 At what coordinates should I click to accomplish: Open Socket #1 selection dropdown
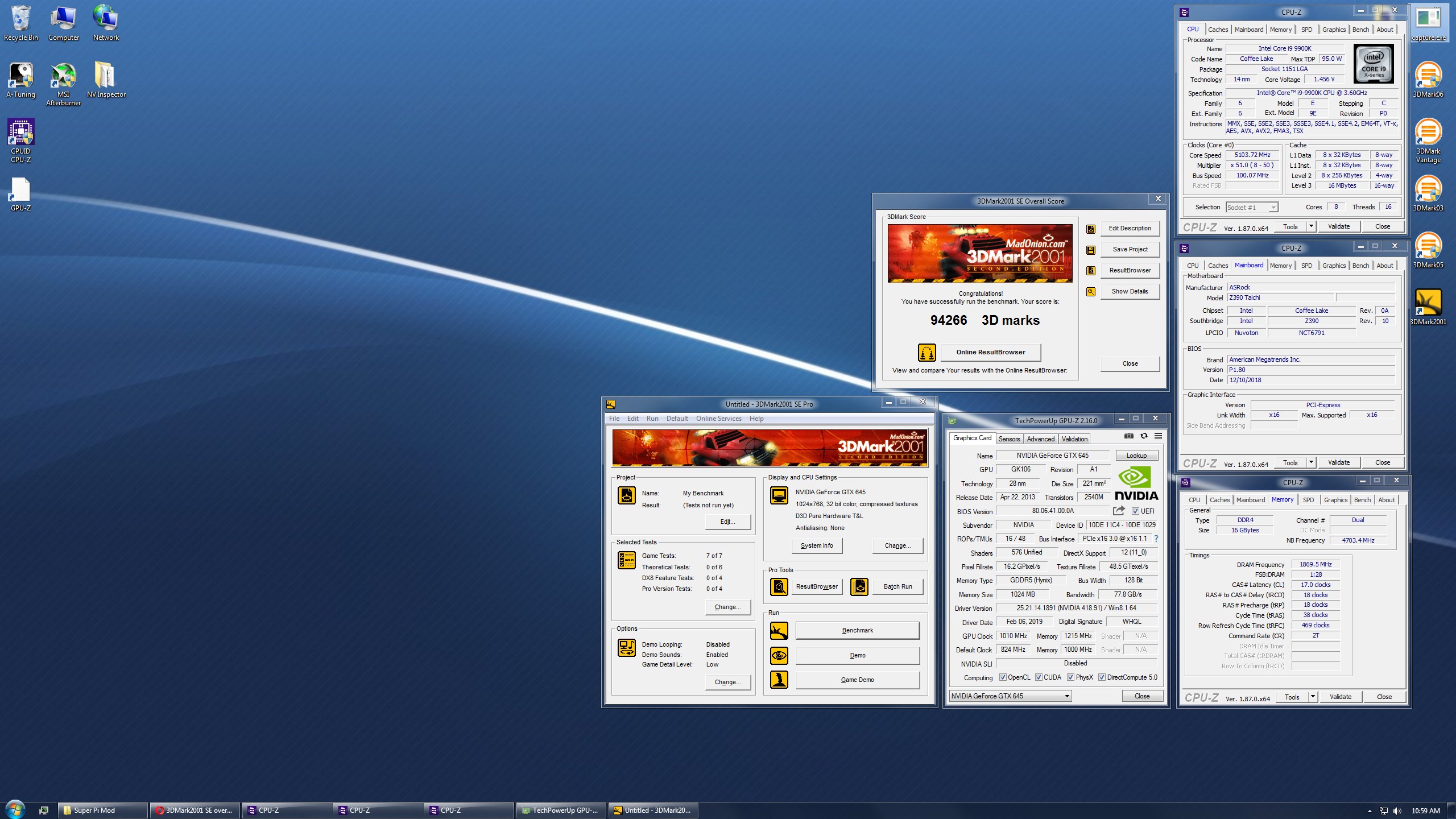tap(1252, 208)
